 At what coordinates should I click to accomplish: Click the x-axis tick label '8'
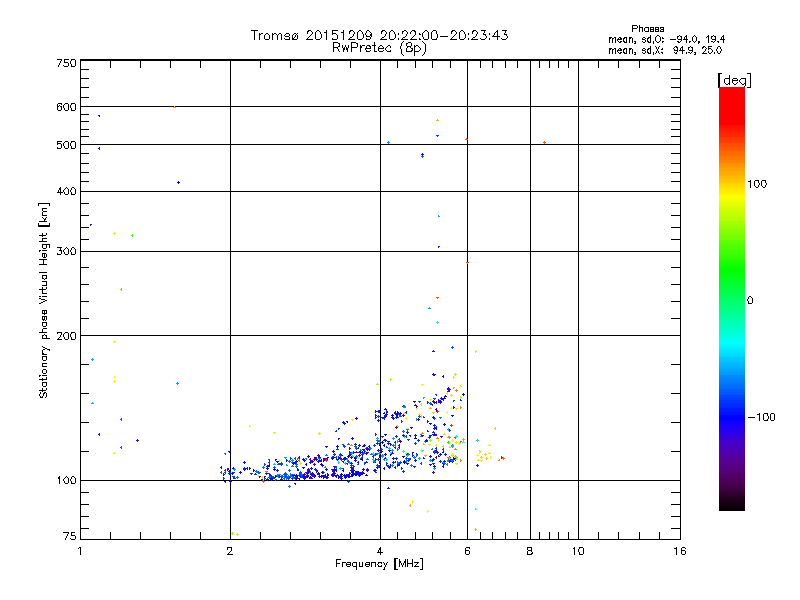pos(530,551)
